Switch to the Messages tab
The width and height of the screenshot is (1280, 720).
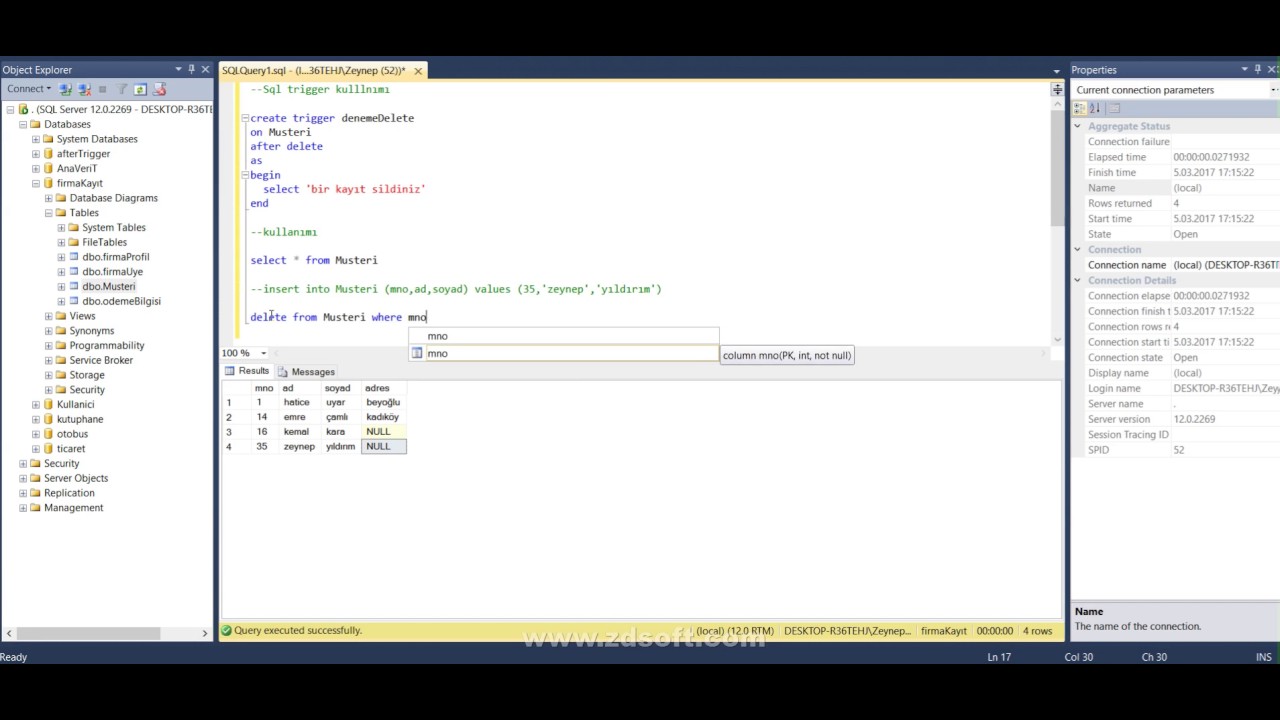pyautogui.click(x=306, y=372)
